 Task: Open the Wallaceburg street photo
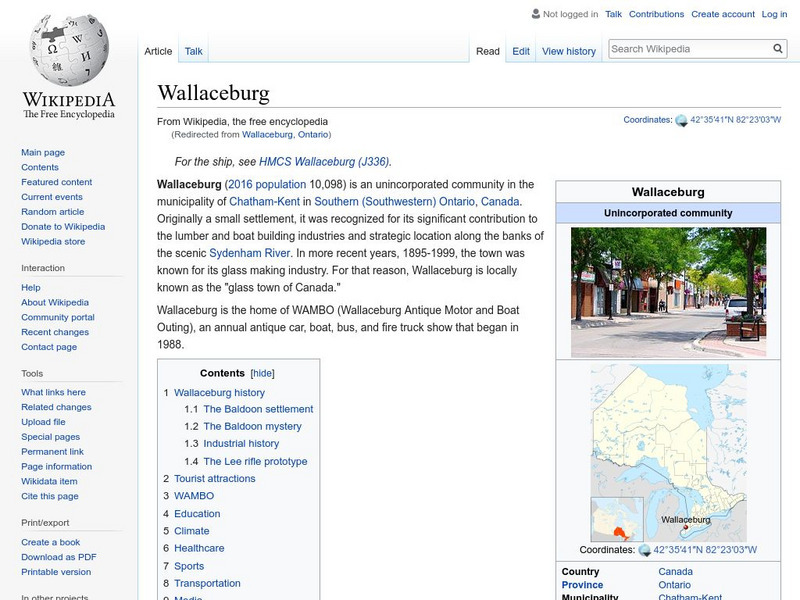click(x=668, y=292)
